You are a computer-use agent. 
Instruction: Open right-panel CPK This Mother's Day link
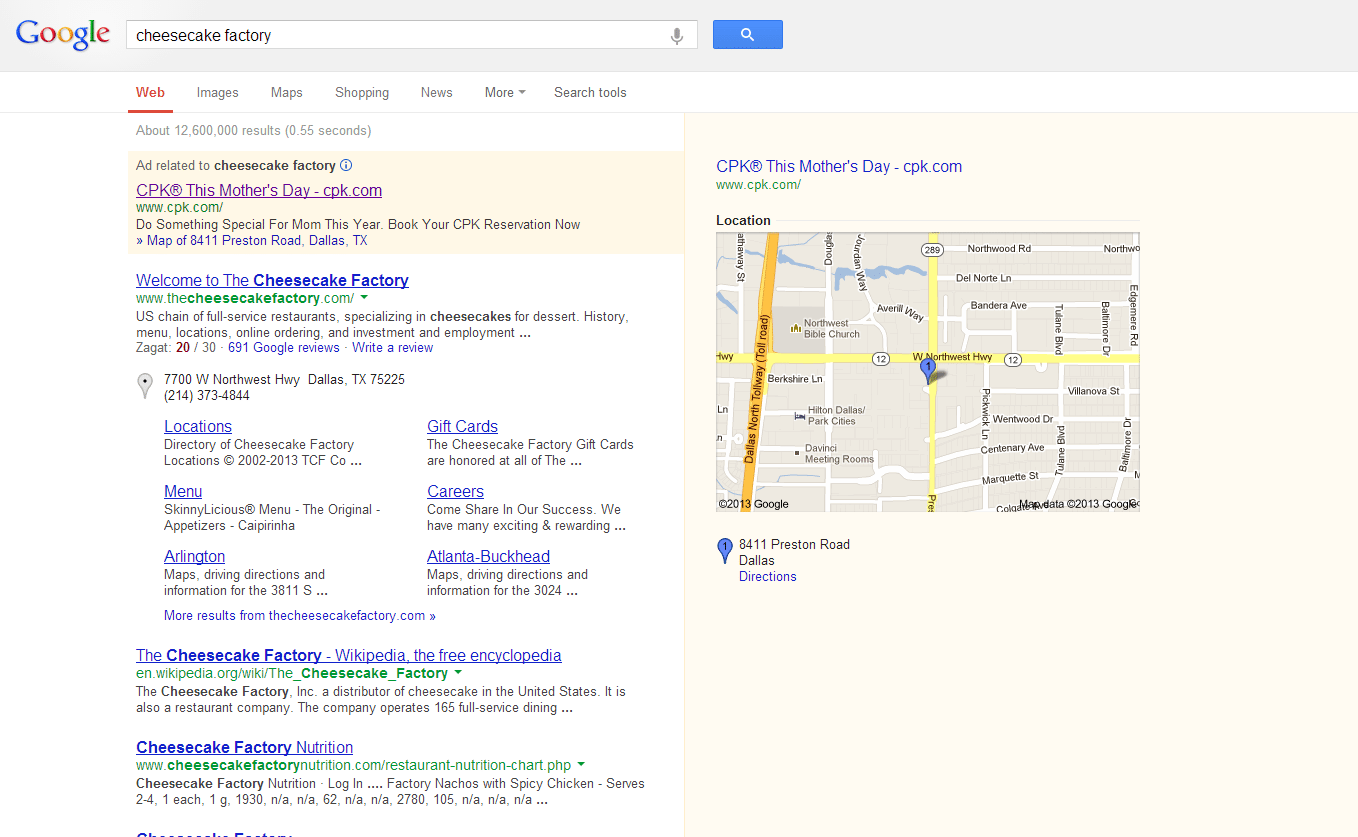click(x=839, y=166)
